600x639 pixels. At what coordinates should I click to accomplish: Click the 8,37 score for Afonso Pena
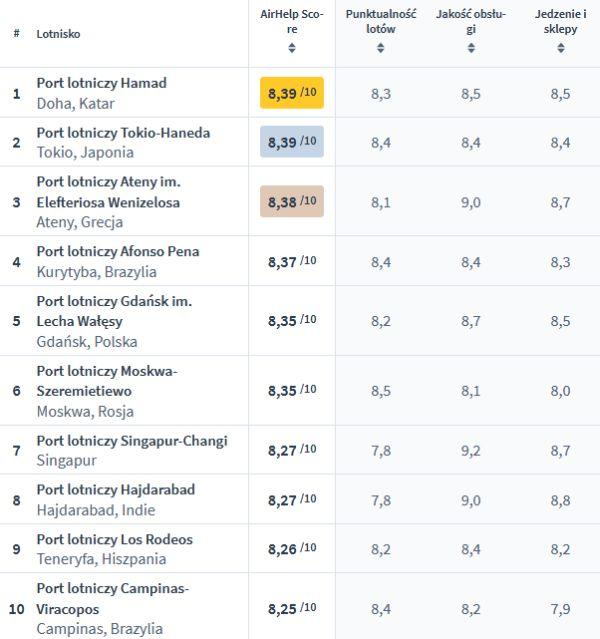click(x=292, y=262)
